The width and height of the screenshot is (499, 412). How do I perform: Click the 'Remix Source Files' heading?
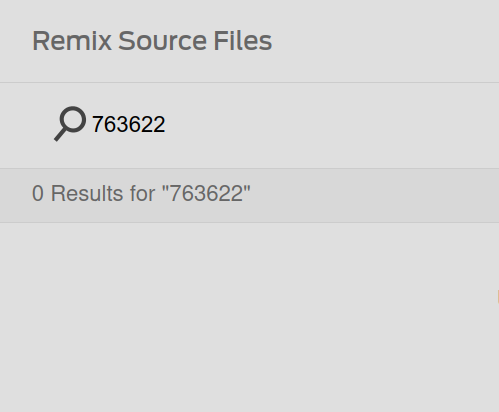[x=152, y=41]
